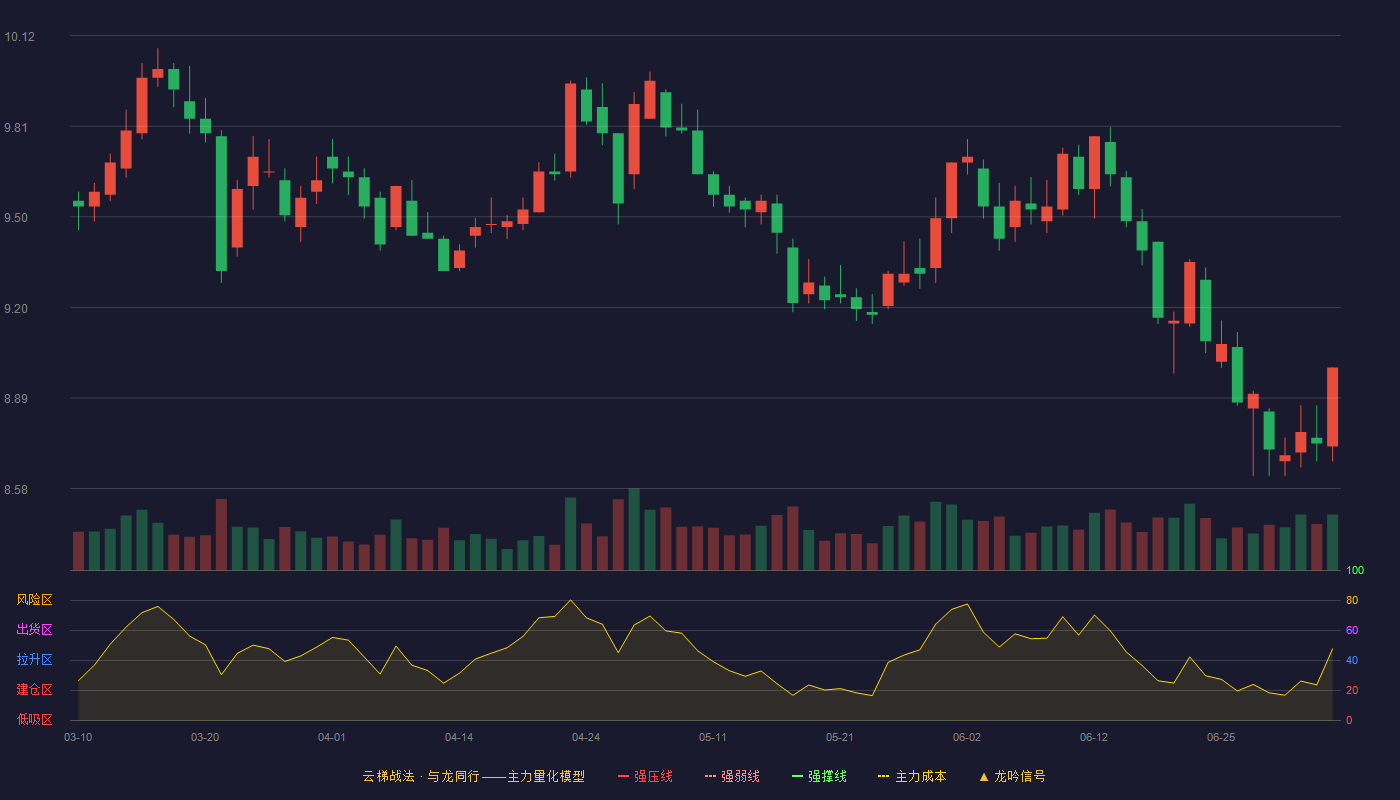
Task: Click the red 20 indicator axis value
Action: point(1352,690)
